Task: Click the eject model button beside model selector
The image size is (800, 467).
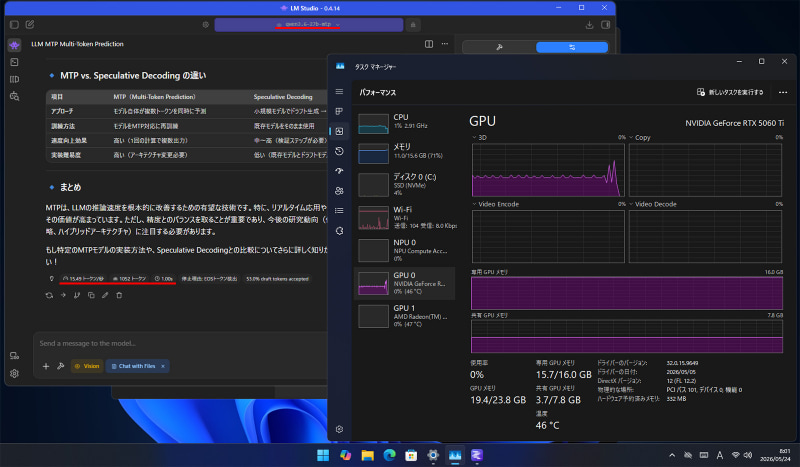Action: pos(413,24)
